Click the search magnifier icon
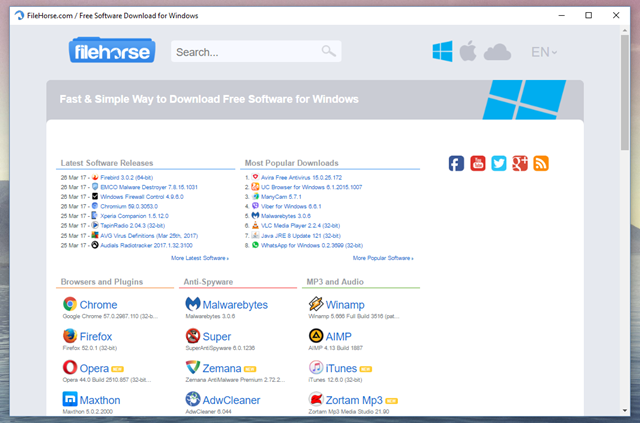Viewport: 640px width, 423px height. tap(328, 51)
